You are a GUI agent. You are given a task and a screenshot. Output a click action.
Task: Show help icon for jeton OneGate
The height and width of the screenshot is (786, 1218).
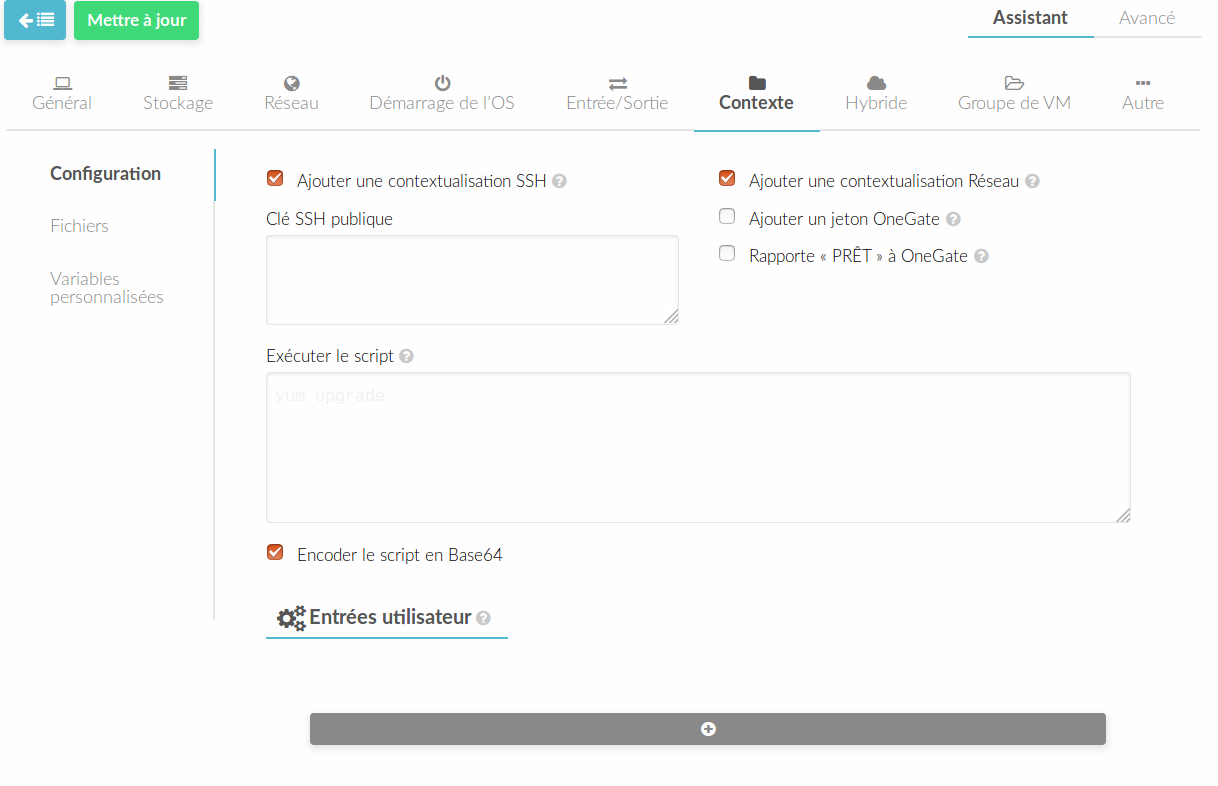click(x=953, y=219)
